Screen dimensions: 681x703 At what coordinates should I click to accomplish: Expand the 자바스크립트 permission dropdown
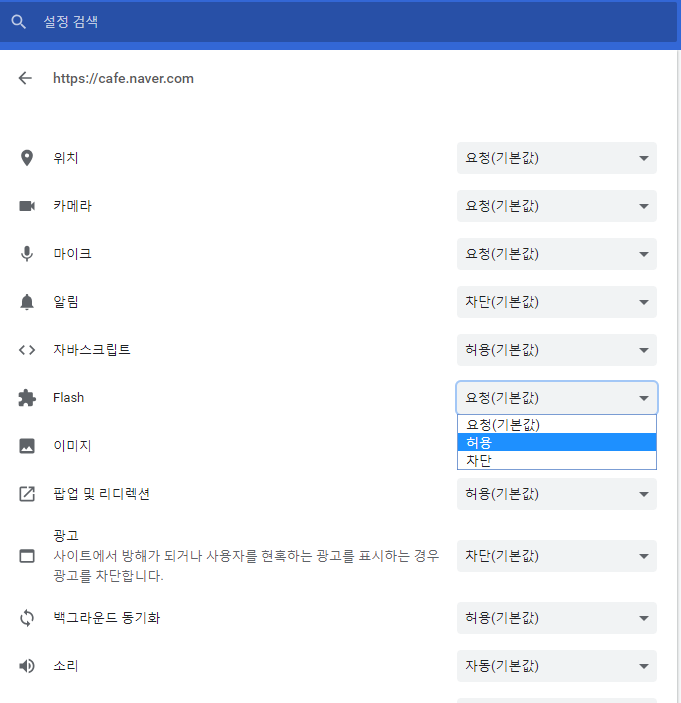coord(556,350)
